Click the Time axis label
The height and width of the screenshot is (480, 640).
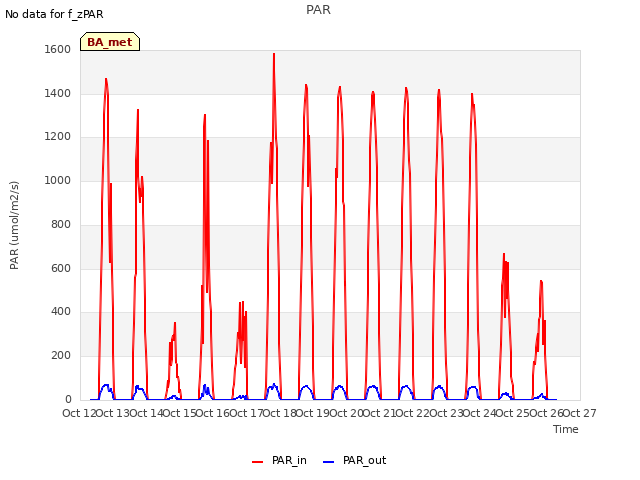566,429
